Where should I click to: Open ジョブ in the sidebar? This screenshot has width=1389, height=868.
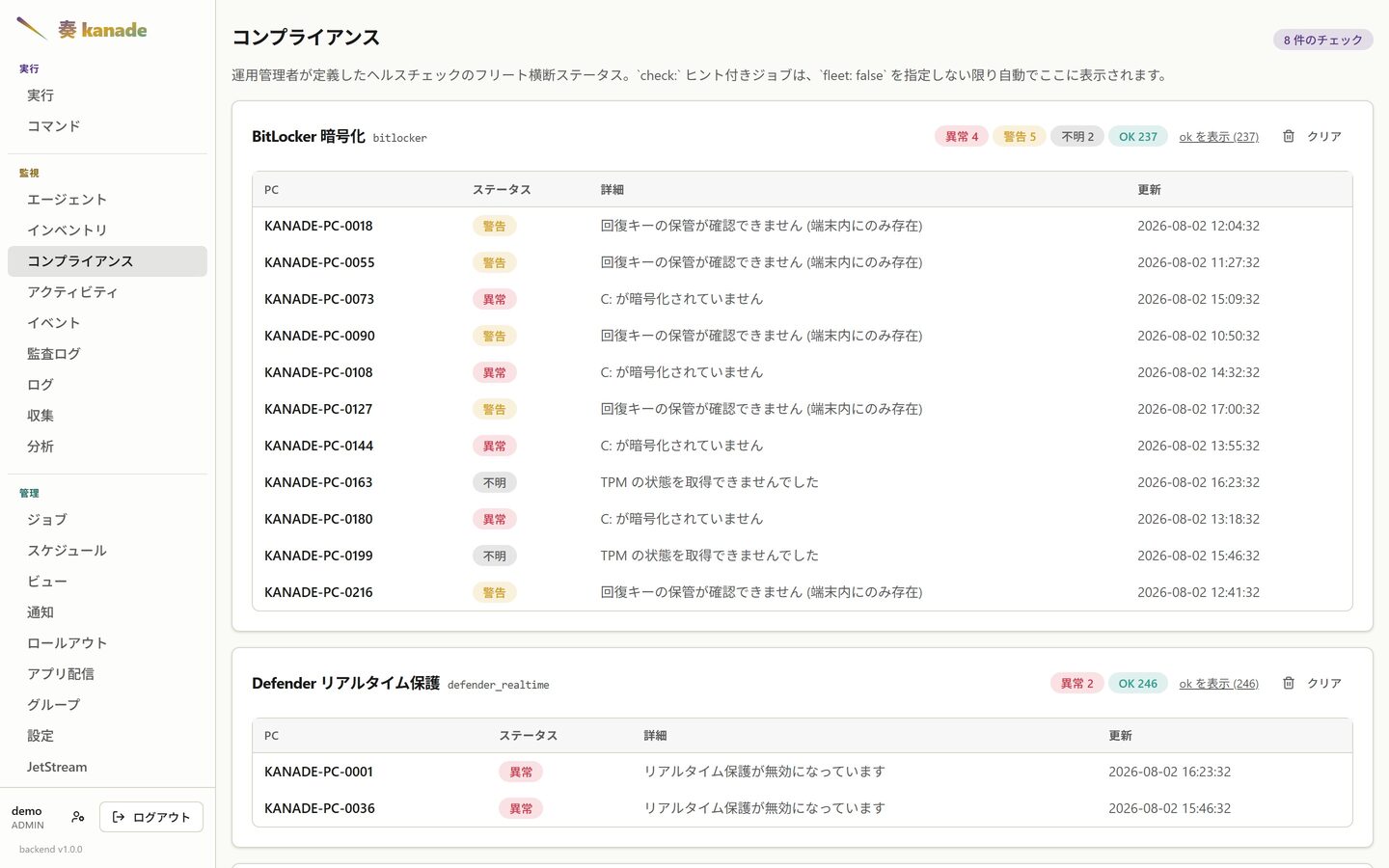[x=107, y=520]
